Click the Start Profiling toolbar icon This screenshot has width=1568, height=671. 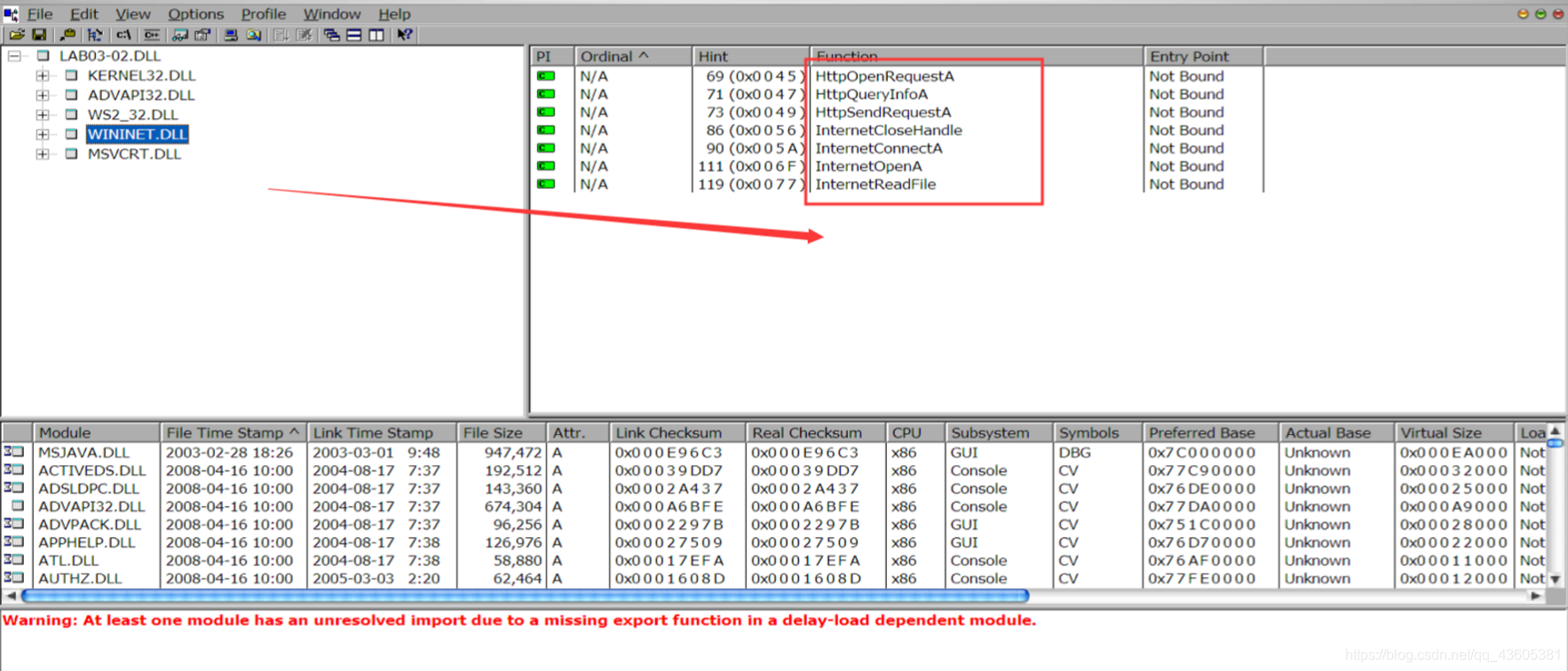[x=281, y=35]
